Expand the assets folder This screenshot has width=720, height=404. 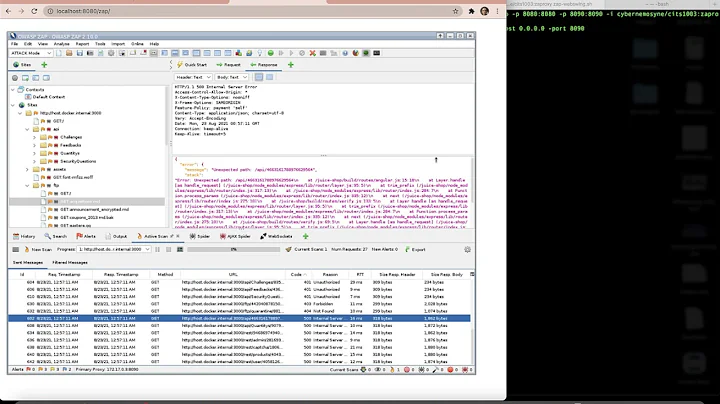point(27,169)
